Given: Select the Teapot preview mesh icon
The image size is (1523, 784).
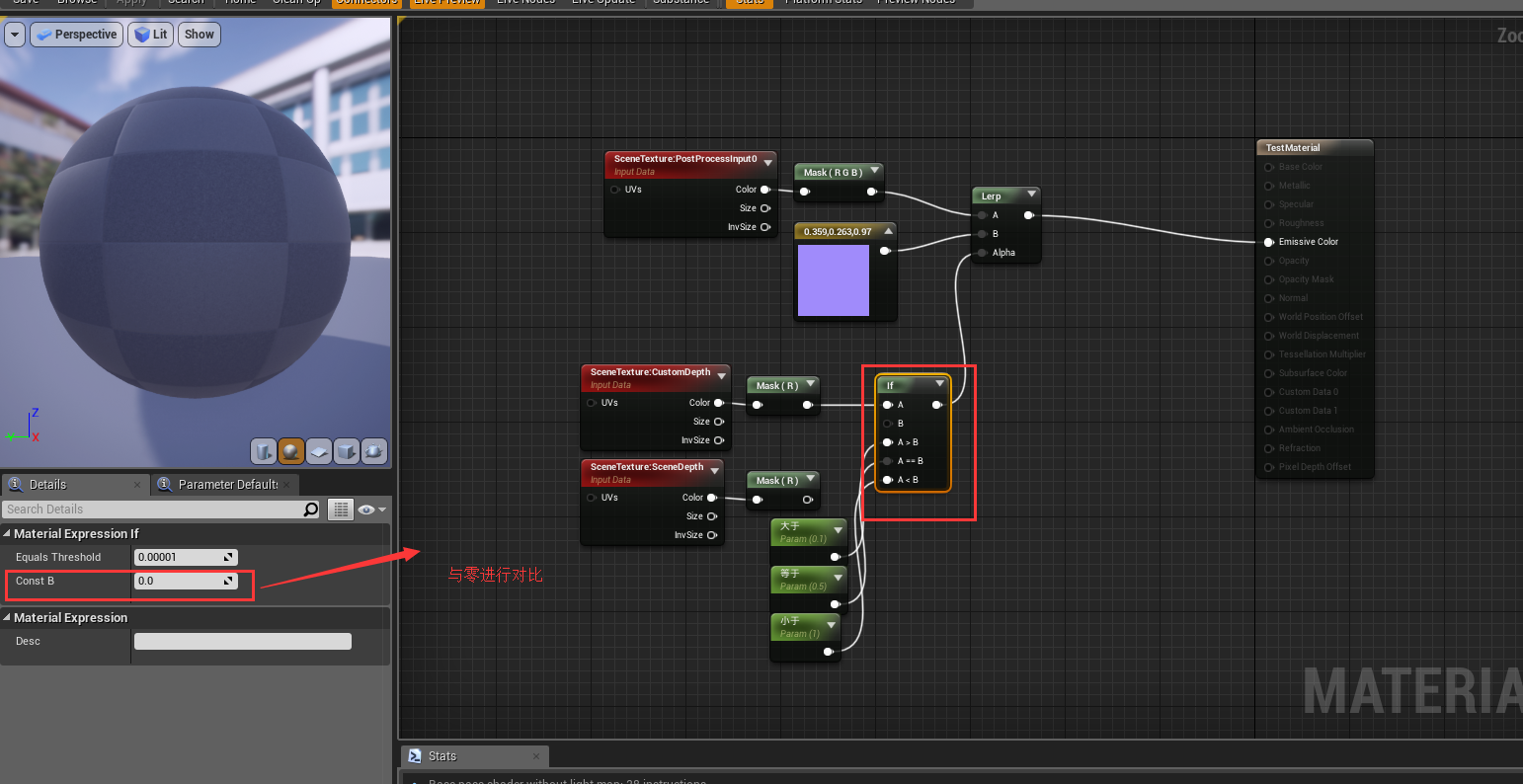Looking at the screenshot, I should click(374, 451).
